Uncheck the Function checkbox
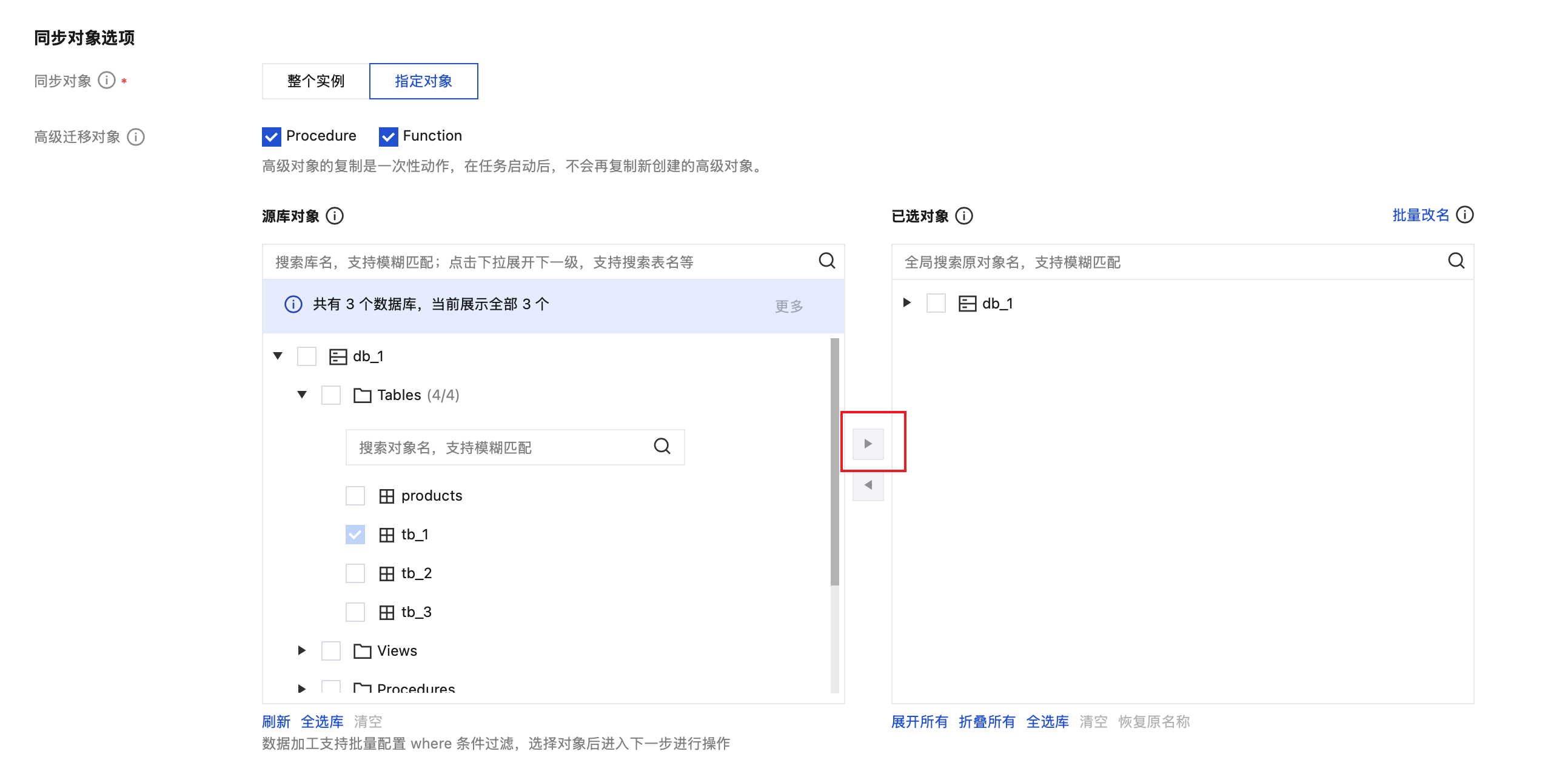This screenshot has width=1568, height=777. (x=388, y=136)
